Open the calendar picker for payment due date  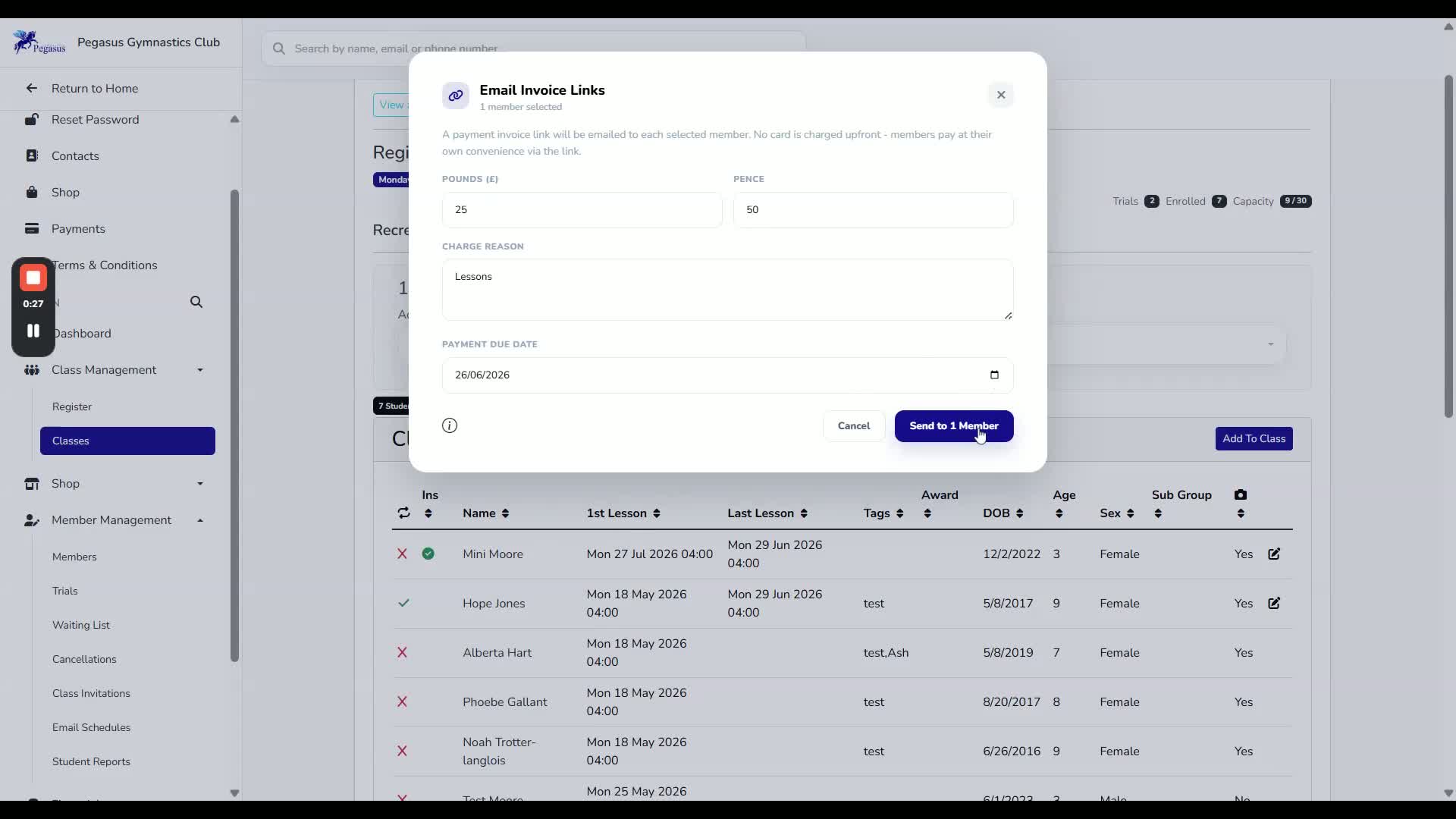[994, 375]
